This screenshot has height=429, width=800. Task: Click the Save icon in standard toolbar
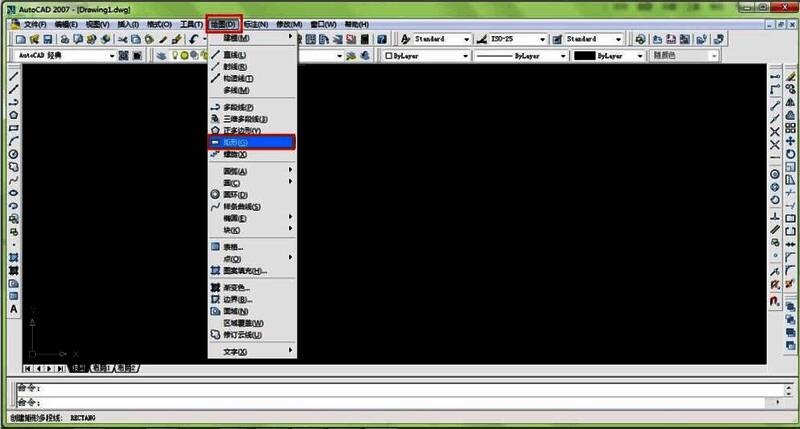click(48, 39)
